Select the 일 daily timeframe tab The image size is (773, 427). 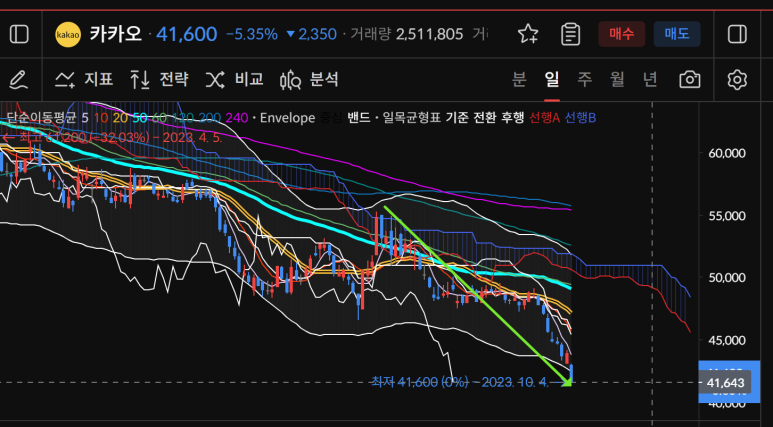coord(552,79)
